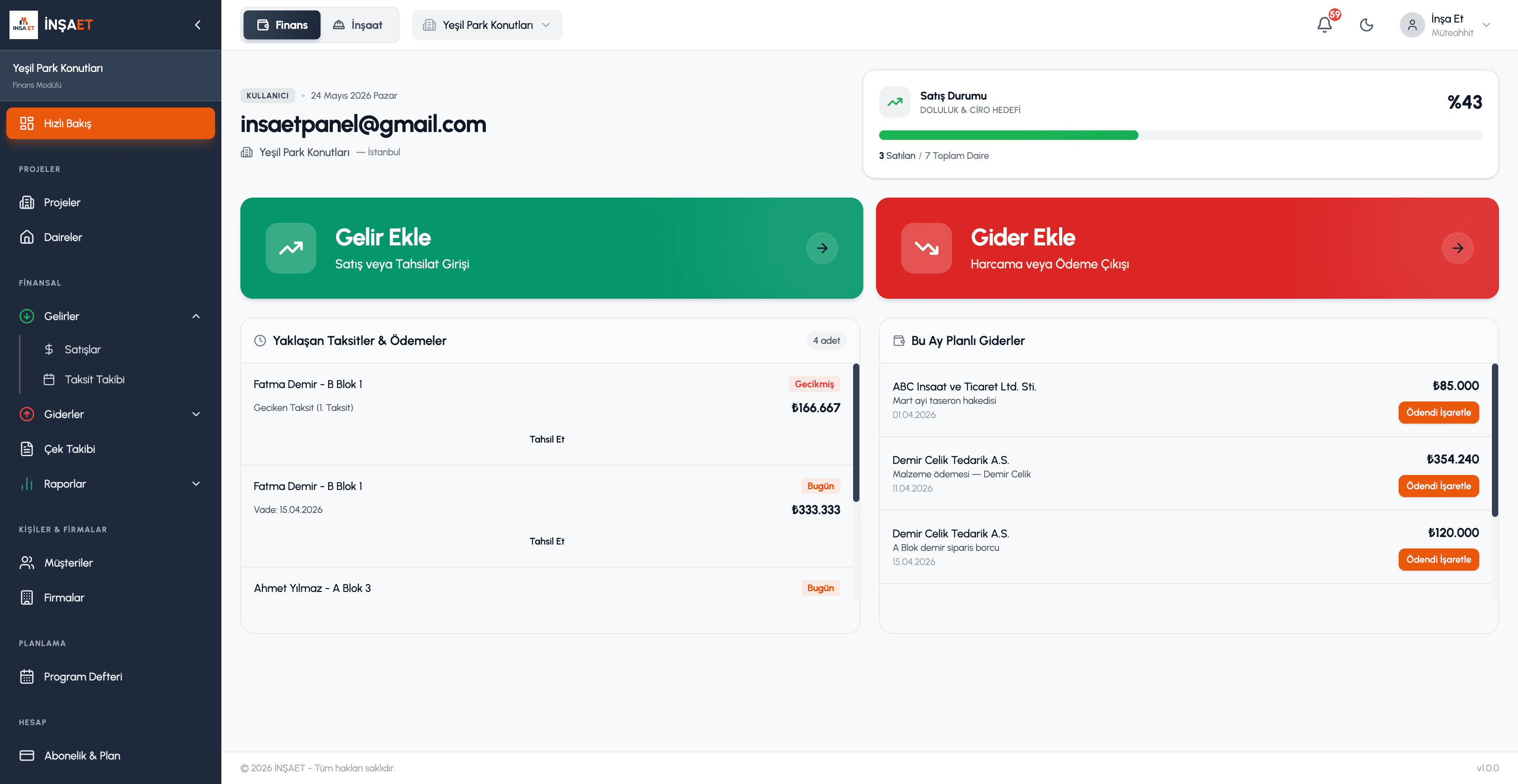The width and height of the screenshot is (1518, 784).
Task: Expand the Raporlar submenu
Action: (x=196, y=484)
